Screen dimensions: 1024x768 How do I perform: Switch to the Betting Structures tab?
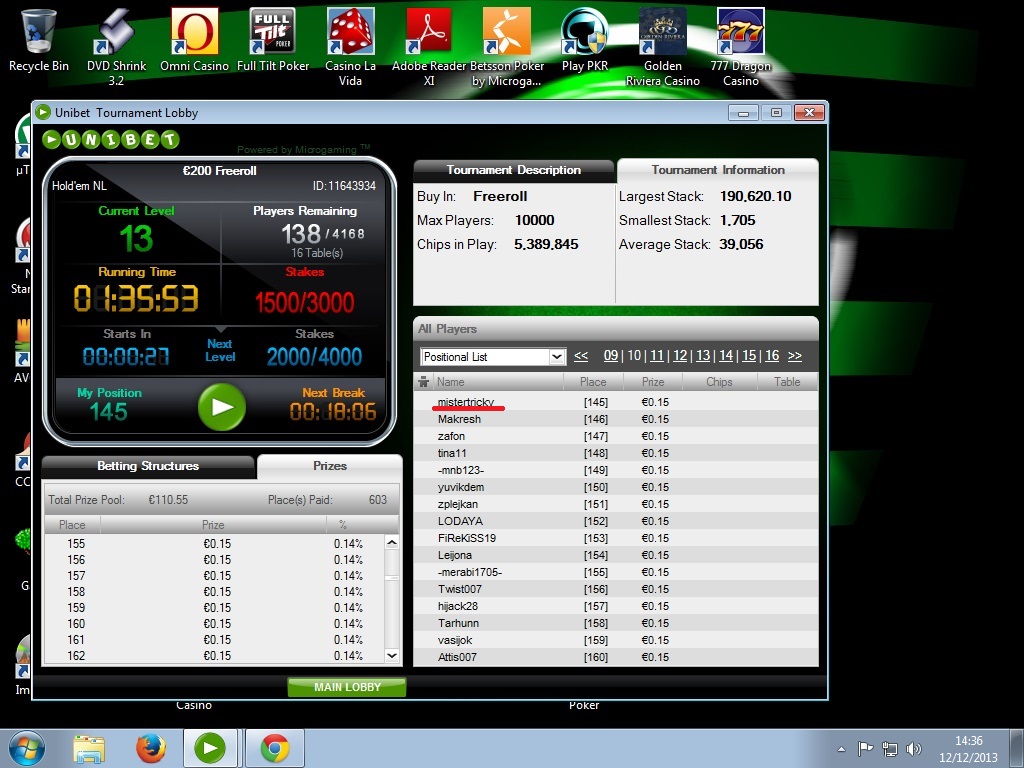tap(148, 466)
